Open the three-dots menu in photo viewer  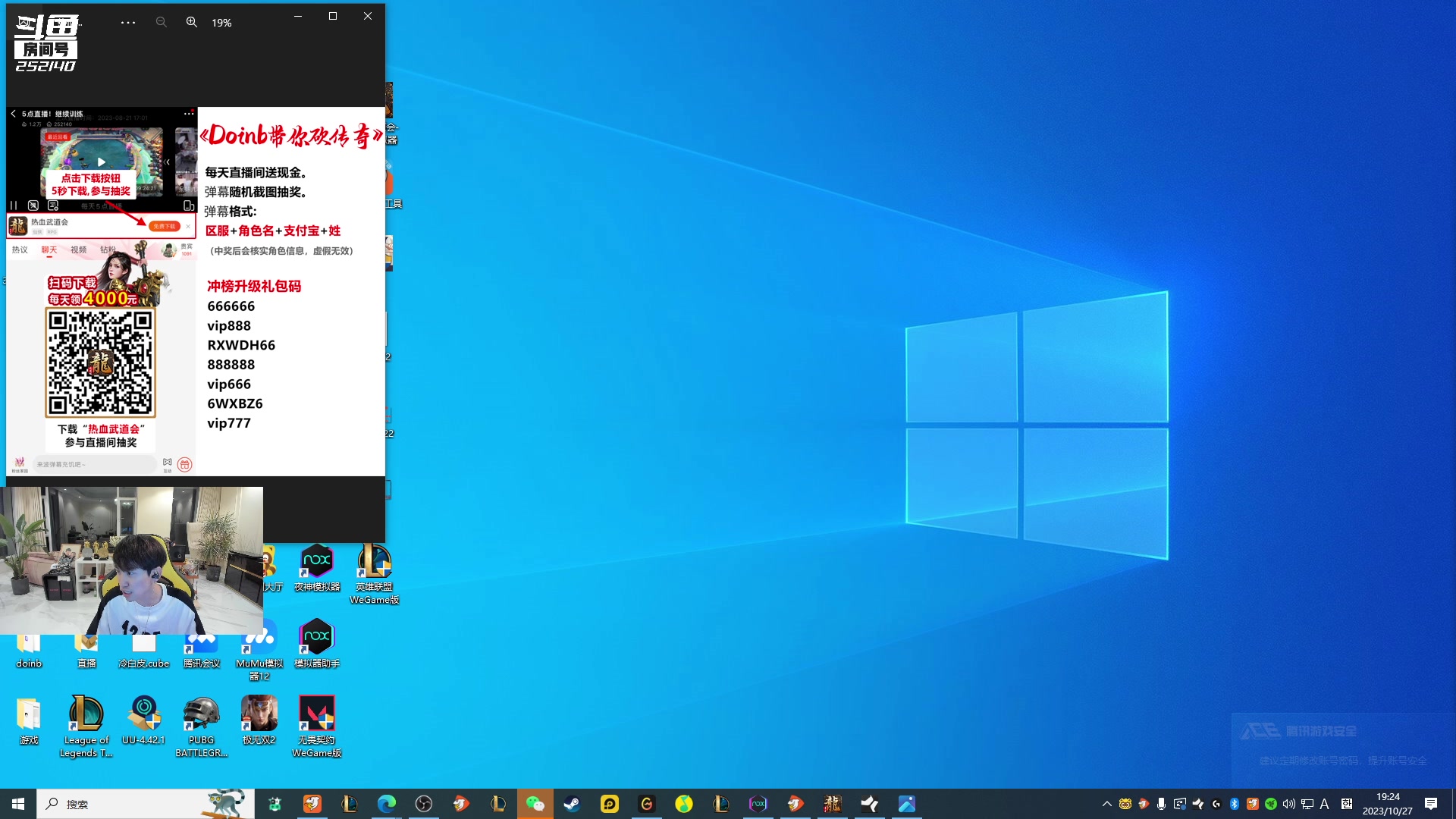(x=128, y=23)
